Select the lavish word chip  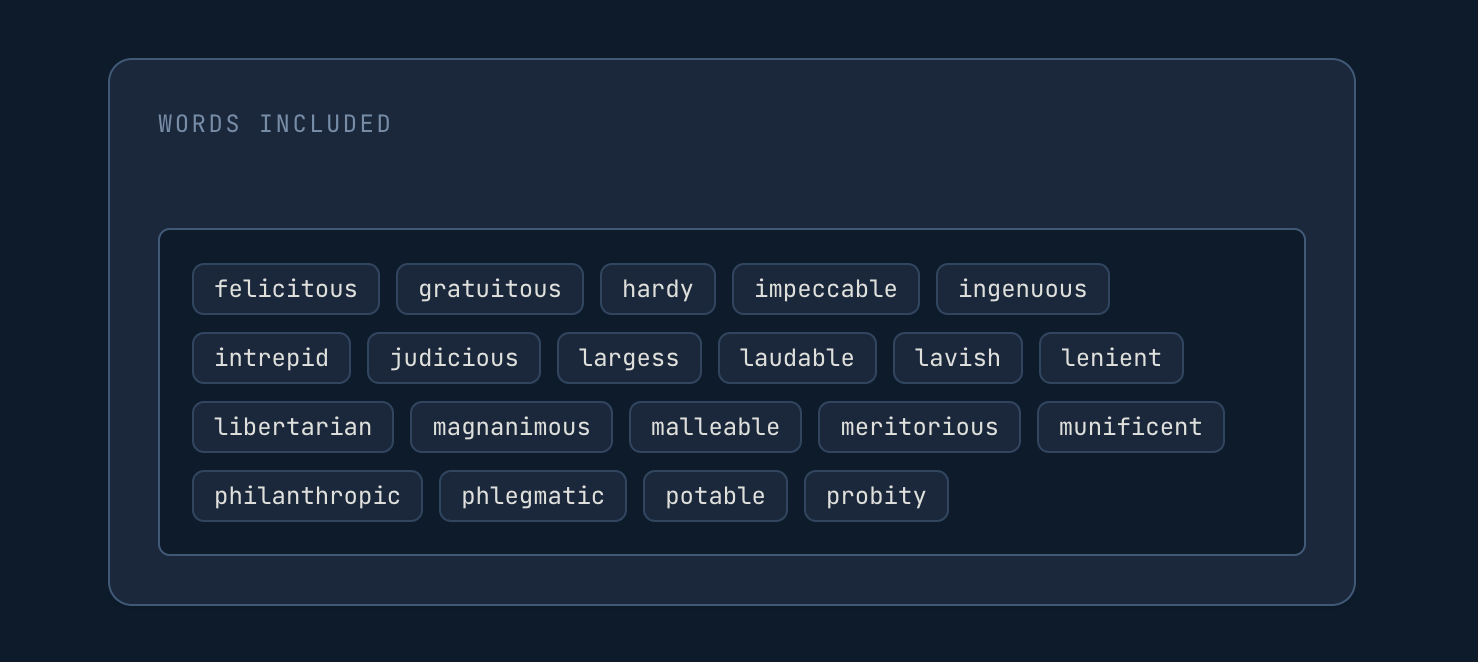tap(958, 358)
